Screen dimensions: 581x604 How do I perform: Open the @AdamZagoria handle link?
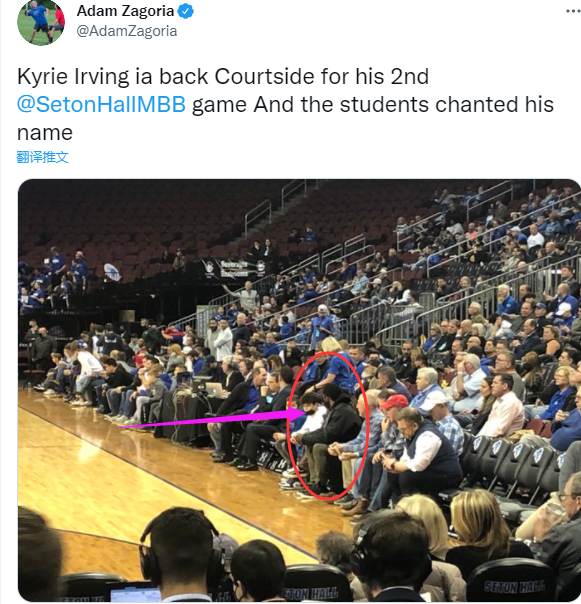[x=127, y=31]
